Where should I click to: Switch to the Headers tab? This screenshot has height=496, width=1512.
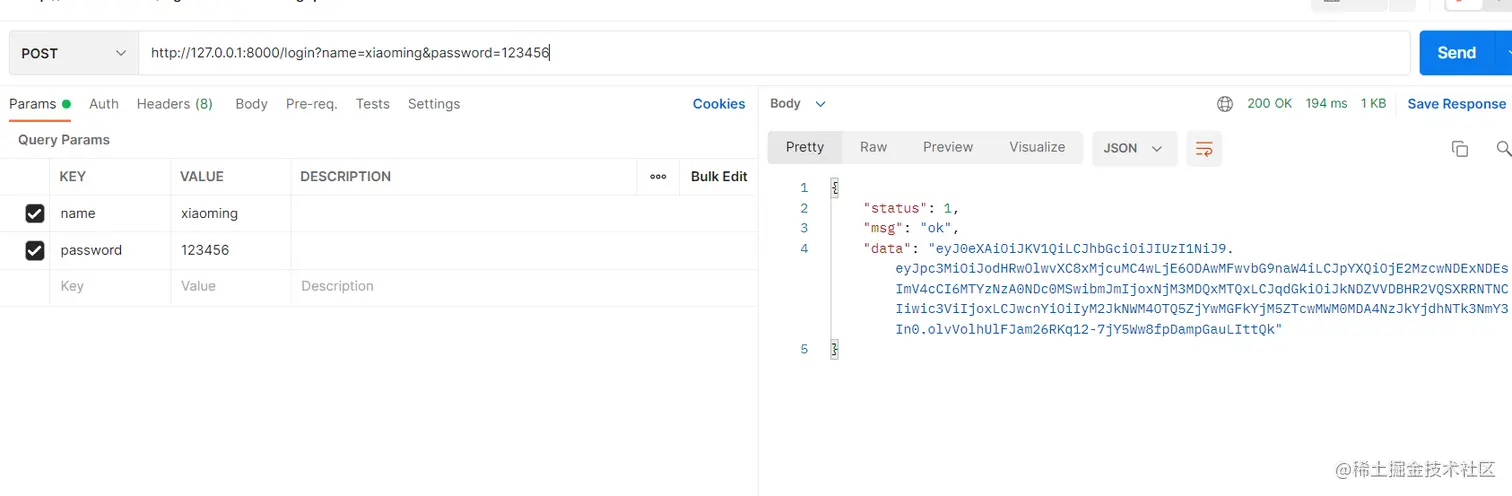pyautogui.click(x=174, y=104)
